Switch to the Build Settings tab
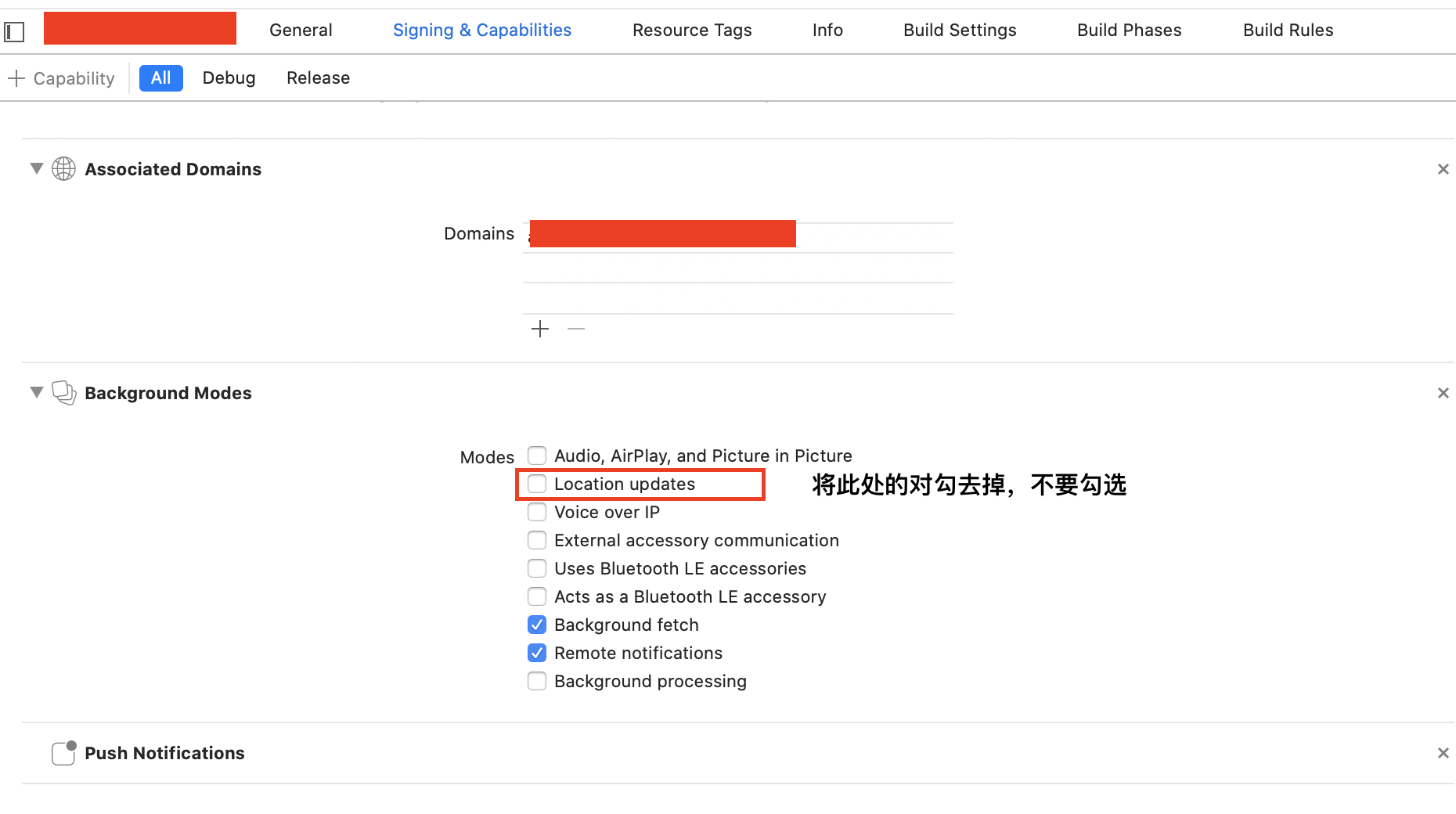Image resolution: width=1456 pixels, height=814 pixels. pyautogui.click(x=959, y=30)
